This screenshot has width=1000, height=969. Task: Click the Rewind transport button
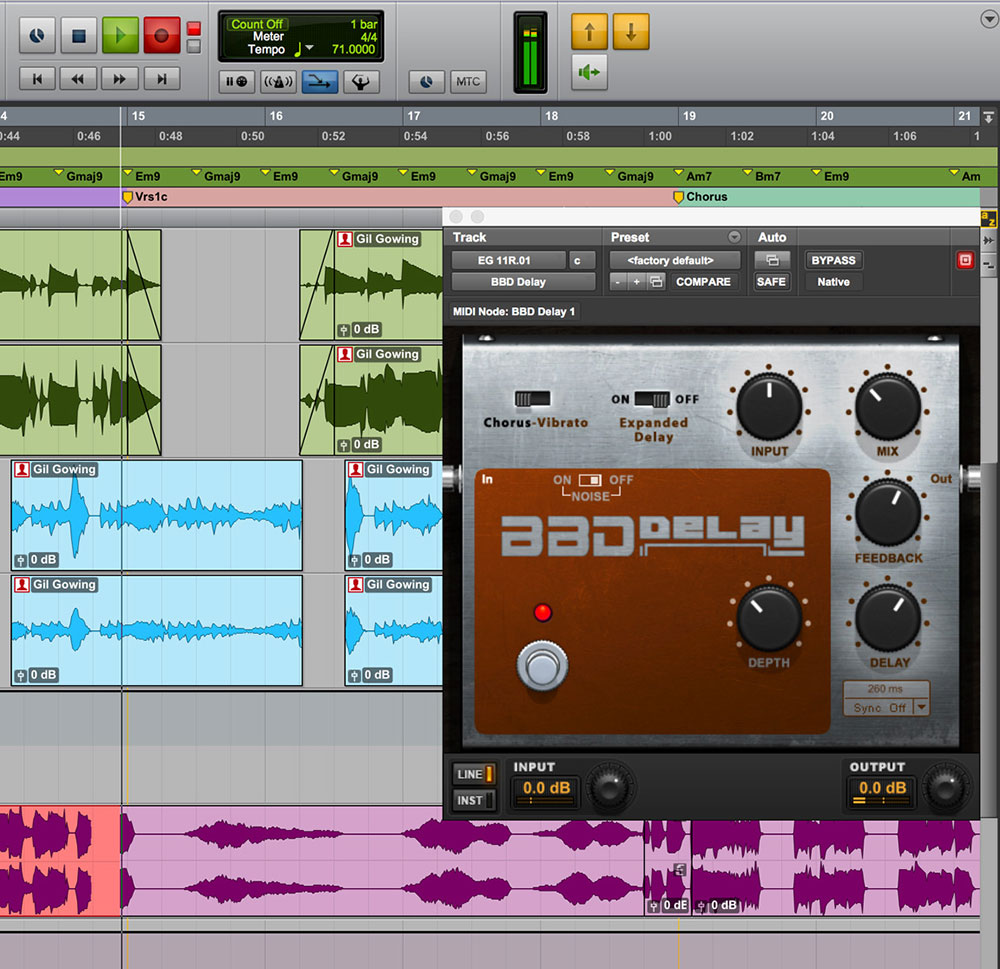tap(78, 79)
